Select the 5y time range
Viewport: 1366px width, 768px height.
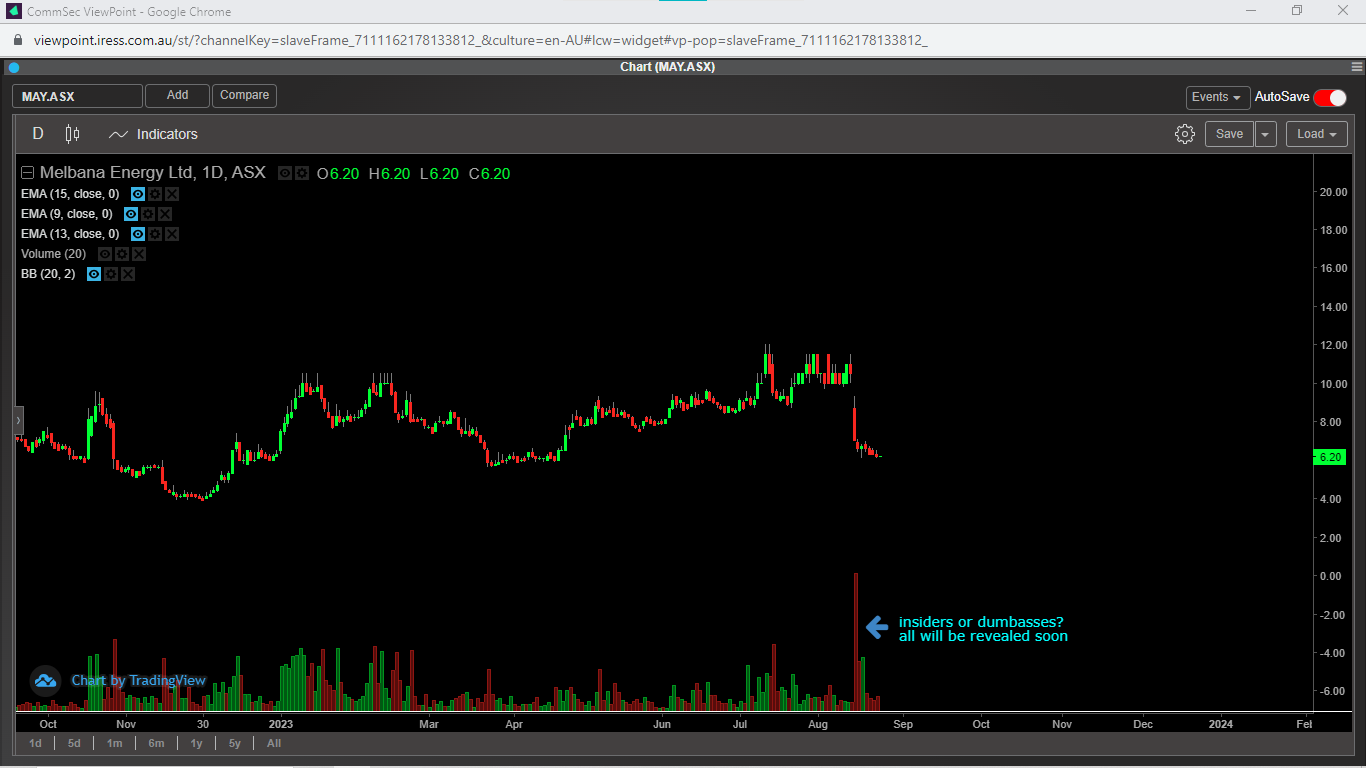(234, 743)
